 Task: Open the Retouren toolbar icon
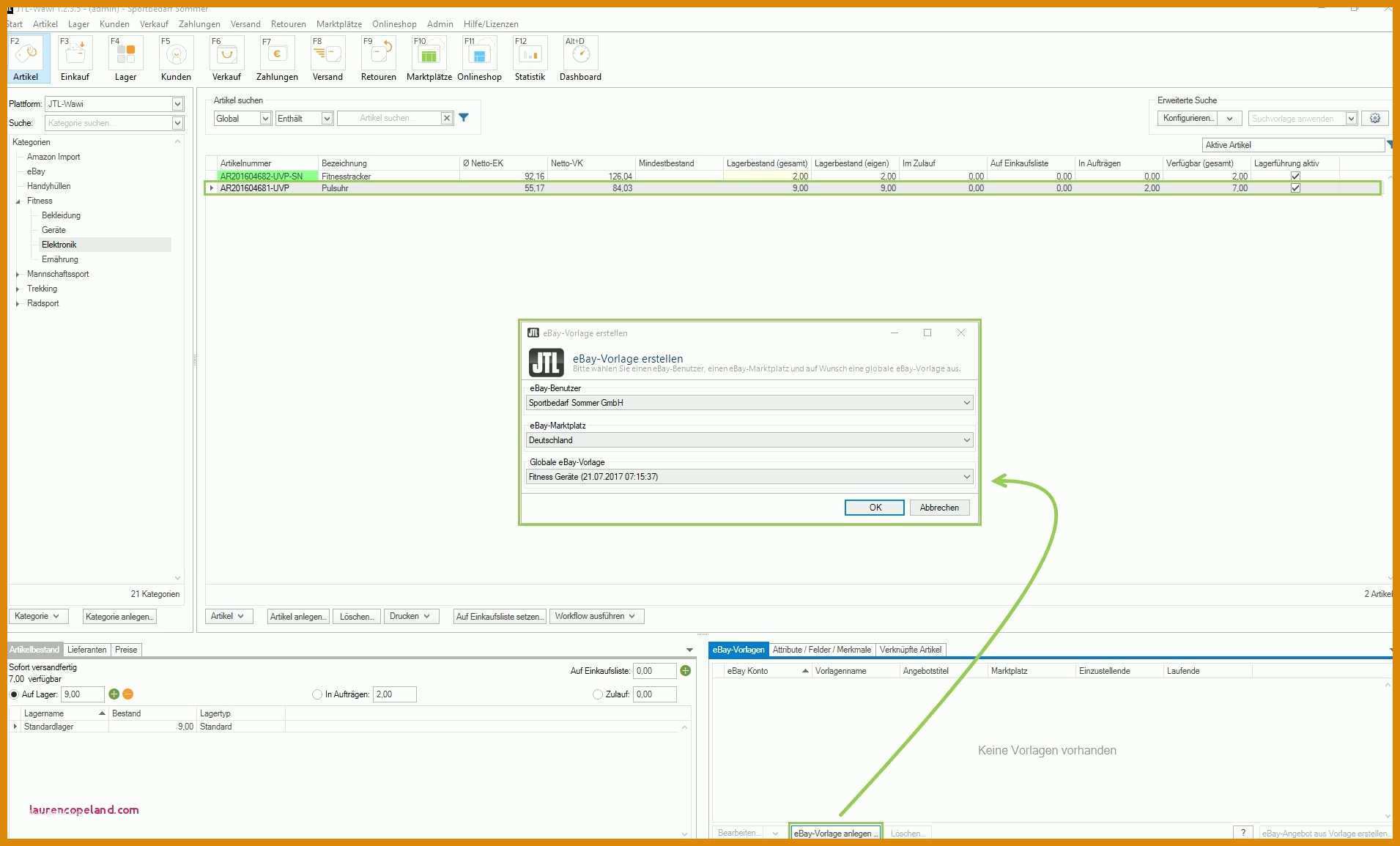378,58
